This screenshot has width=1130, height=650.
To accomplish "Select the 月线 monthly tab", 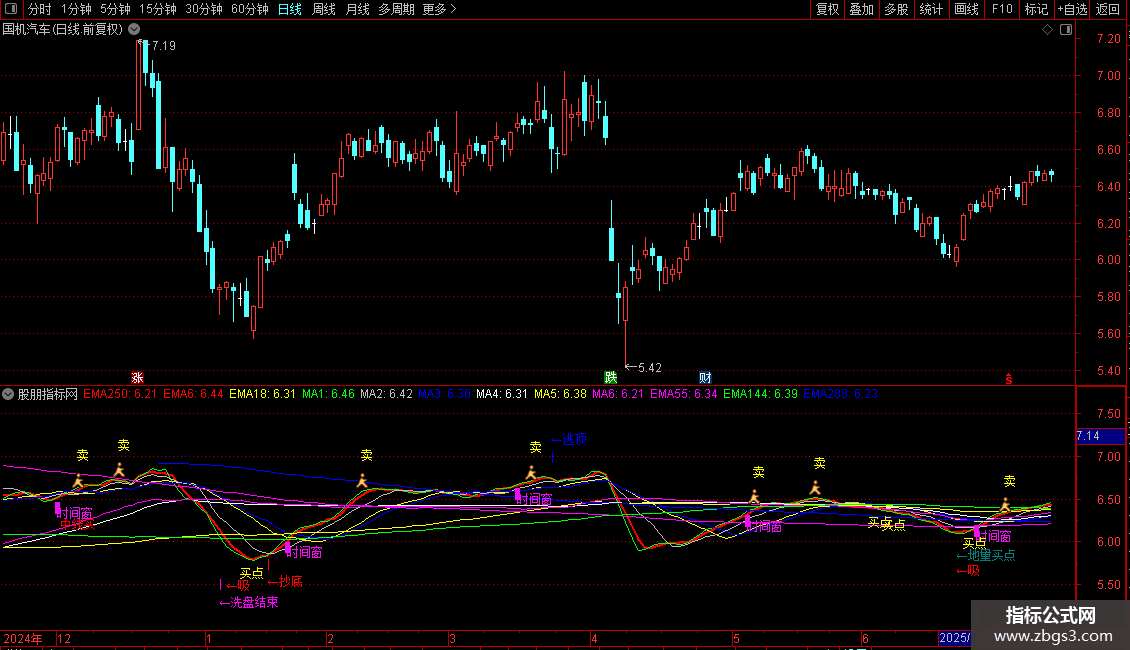I will [357, 9].
